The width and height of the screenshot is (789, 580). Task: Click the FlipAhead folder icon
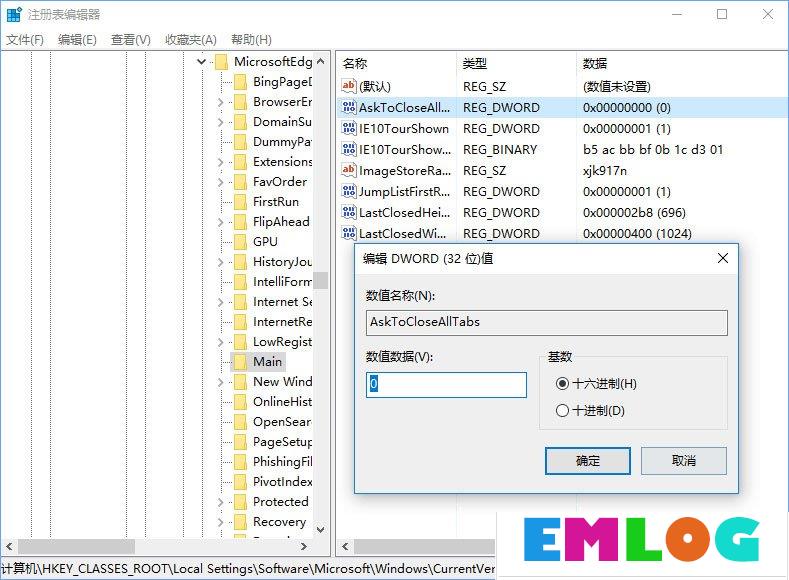(241, 222)
